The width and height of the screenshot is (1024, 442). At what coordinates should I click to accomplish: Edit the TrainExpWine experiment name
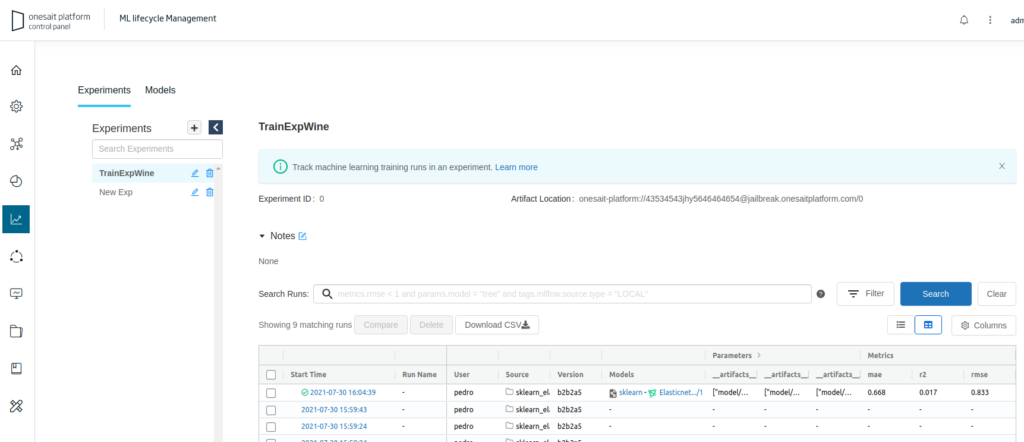point(195,174)
